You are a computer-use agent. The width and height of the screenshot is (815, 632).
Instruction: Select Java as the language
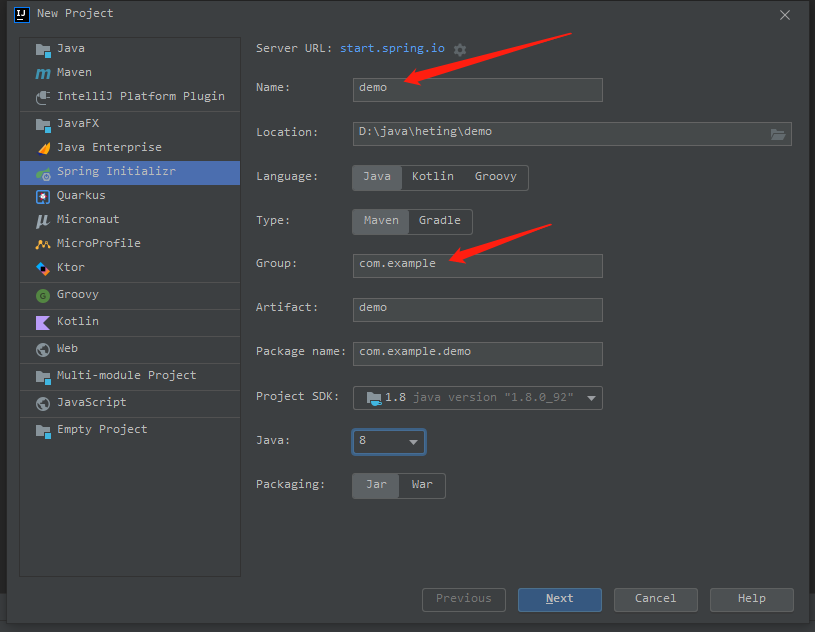pyautogui.click(x=377, y=177)
